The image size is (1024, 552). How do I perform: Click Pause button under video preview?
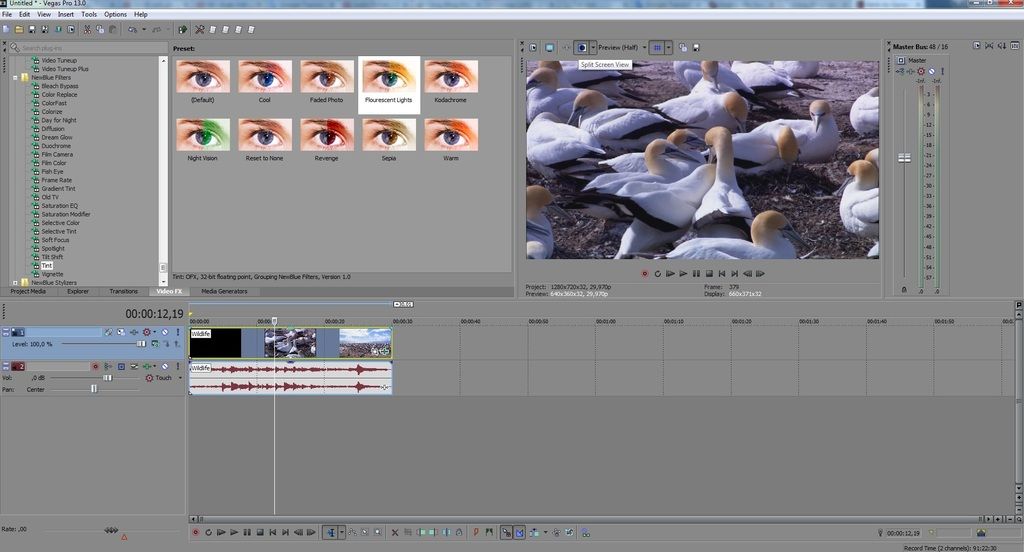(696, 274)
